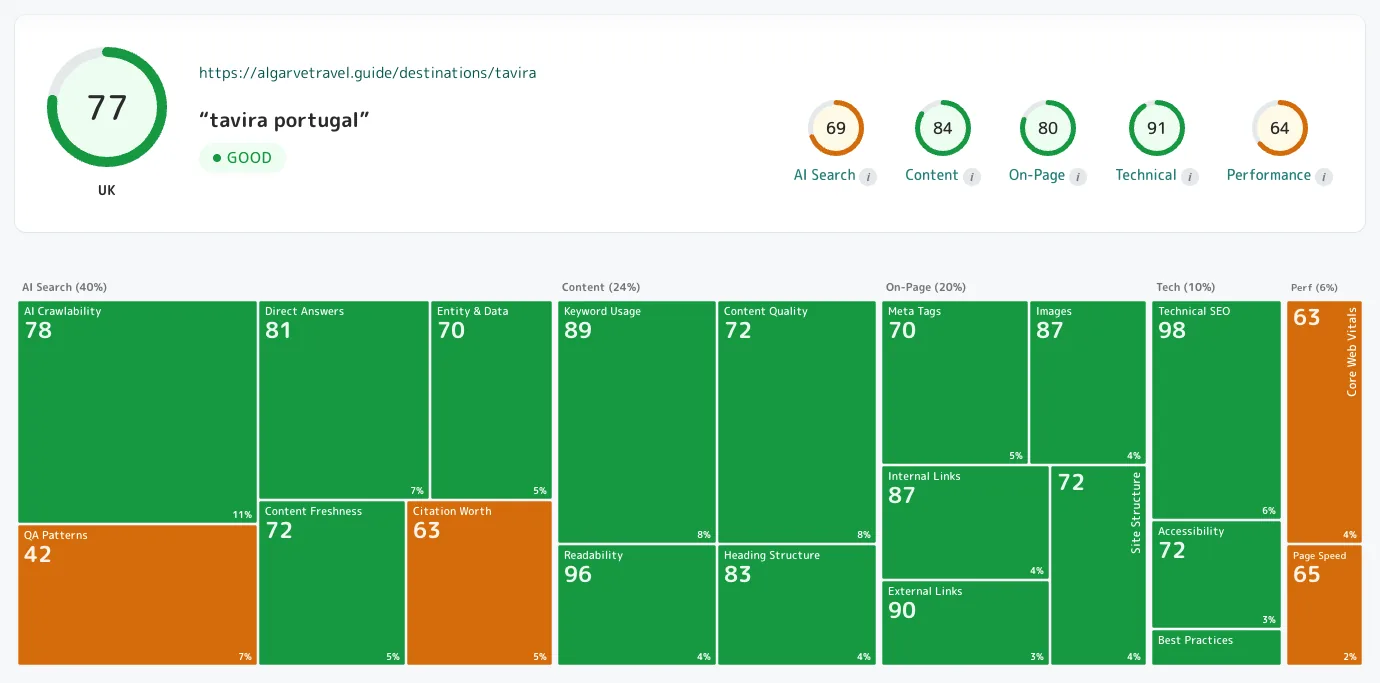Screen dimensions: 1380x683
Task: Open the Citation Worth orange tile
Action: (x=480, y=583)
